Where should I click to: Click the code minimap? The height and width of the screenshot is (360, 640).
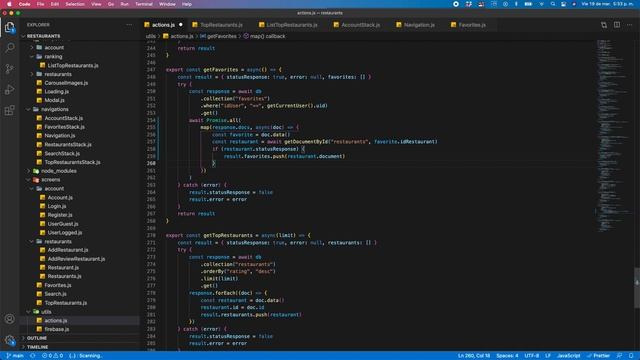click(613, 135)
